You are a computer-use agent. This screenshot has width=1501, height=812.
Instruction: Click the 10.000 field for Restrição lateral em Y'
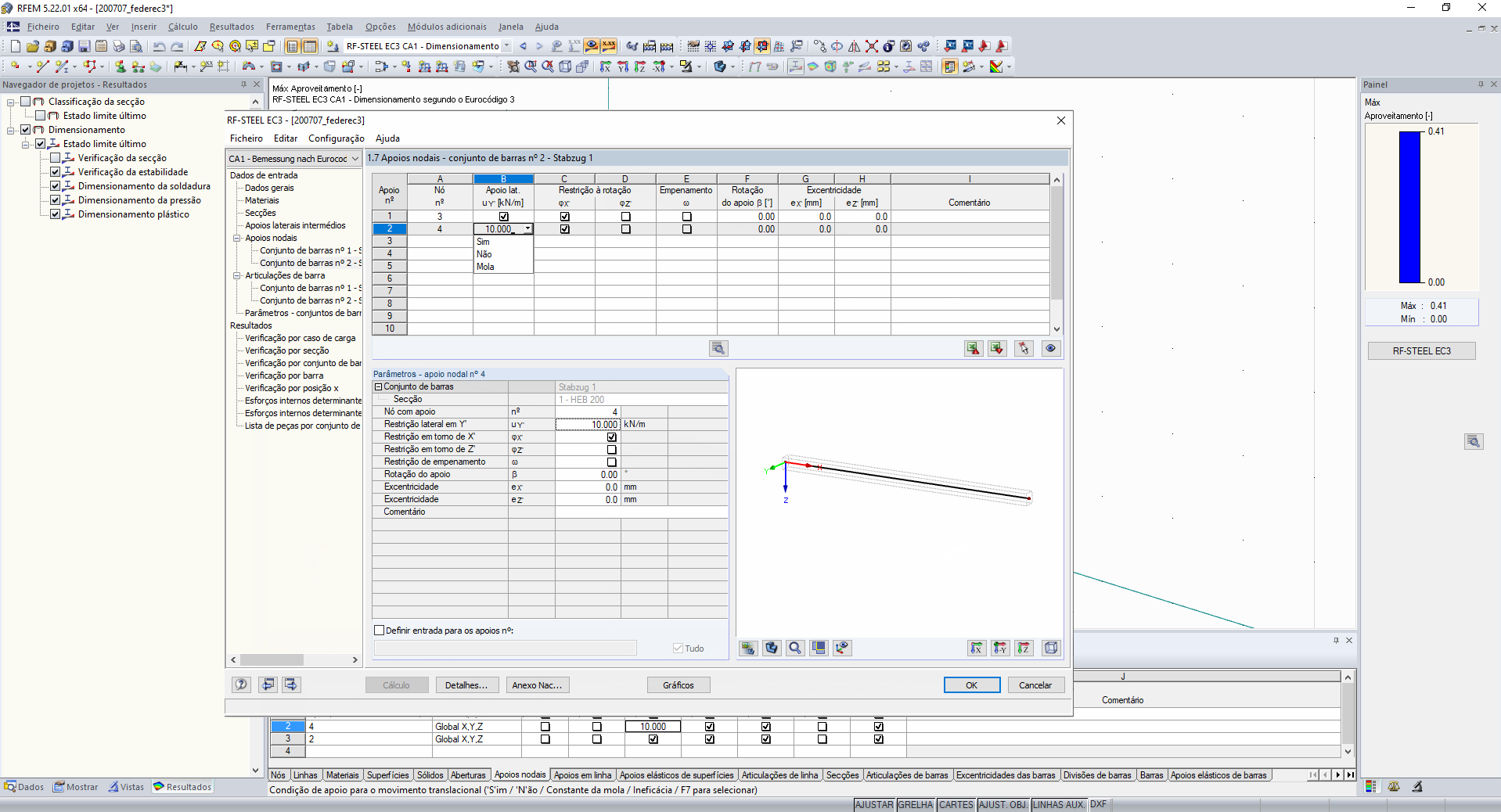point(588,425)
